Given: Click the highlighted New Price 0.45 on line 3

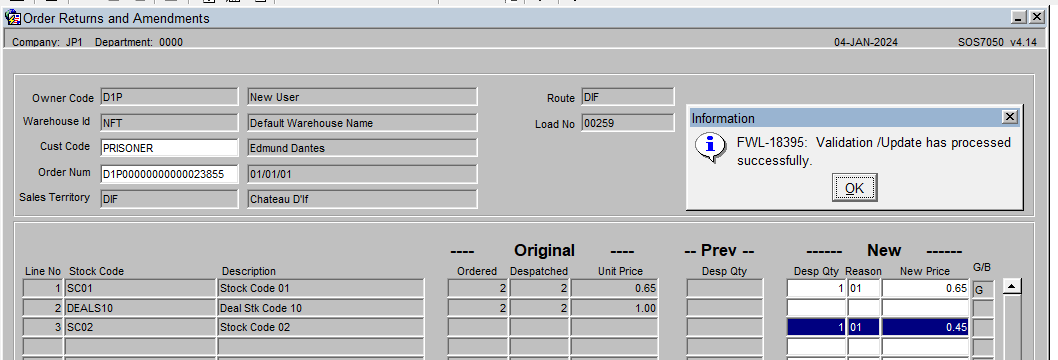Looking at the screenshot, I should tap(926, 328).
